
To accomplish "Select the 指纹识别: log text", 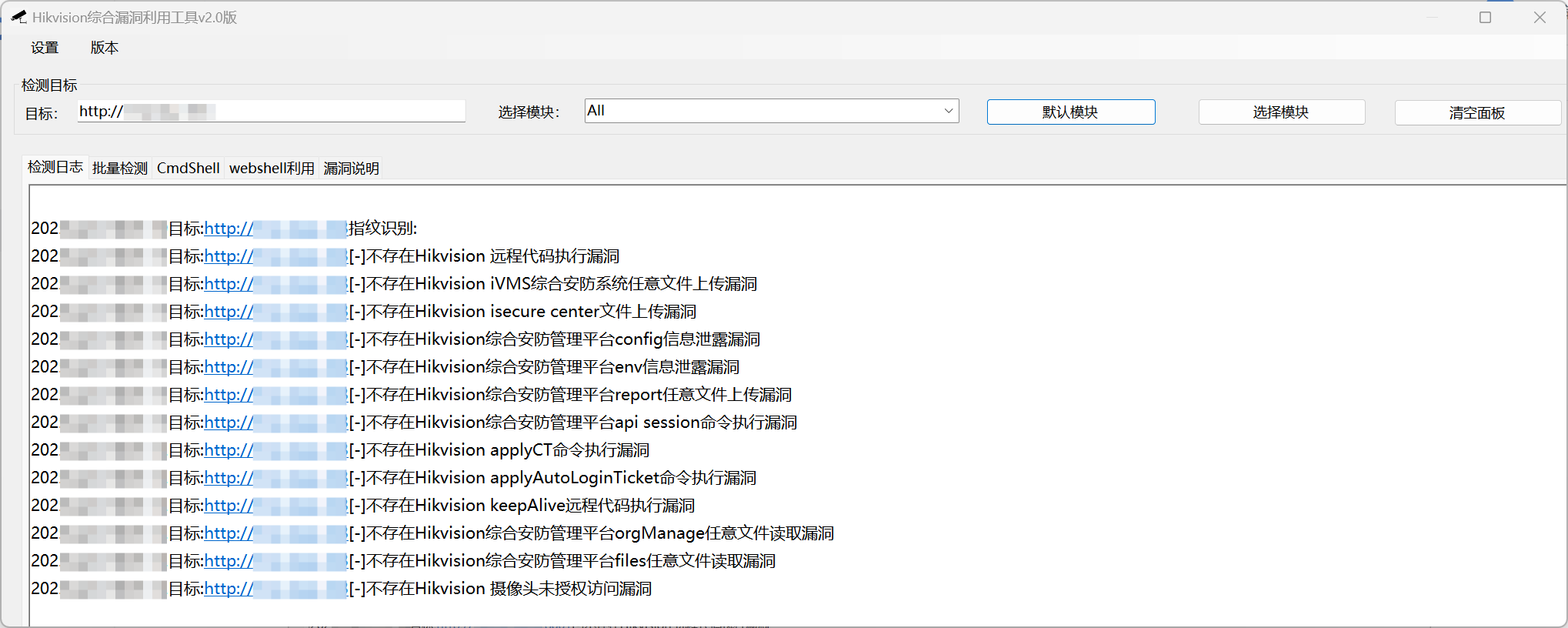I will pyautogui.click(x=383, y=229).
